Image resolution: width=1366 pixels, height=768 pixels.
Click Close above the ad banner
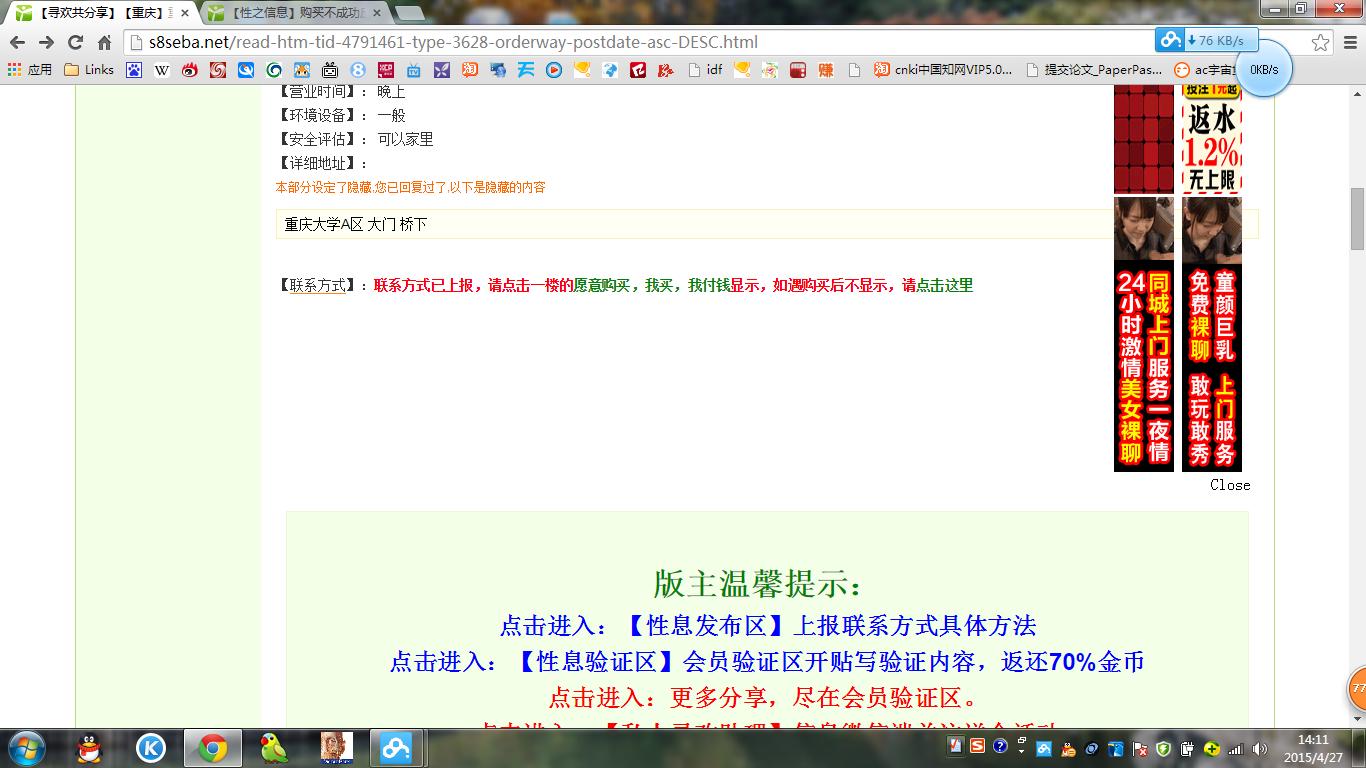pyautogui.click(x=1229, y=484)
